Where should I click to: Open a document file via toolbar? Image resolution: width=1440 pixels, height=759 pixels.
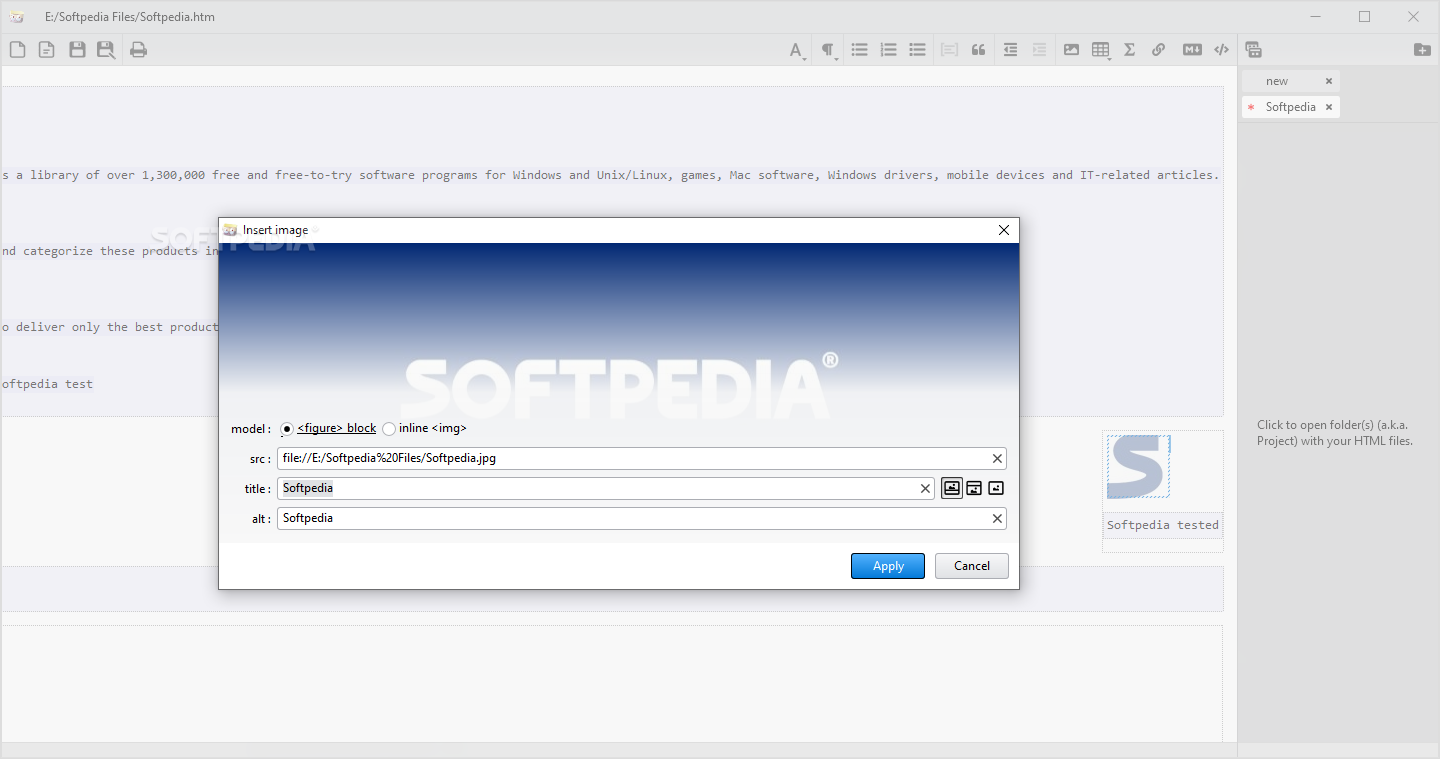[x=46, y=50]
